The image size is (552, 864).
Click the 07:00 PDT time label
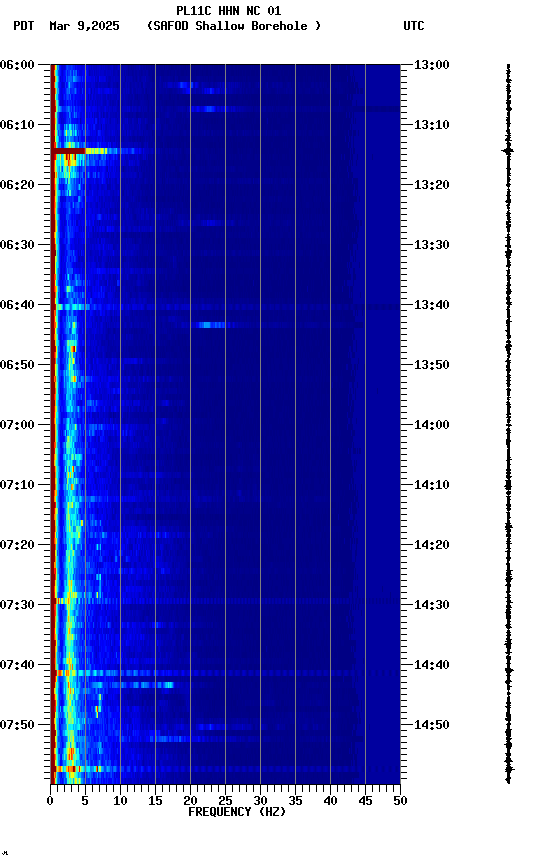[x=17, y=425]
